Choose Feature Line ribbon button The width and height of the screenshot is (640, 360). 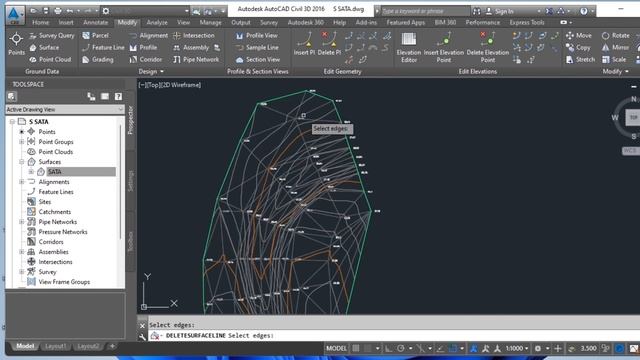click(x=103, y=48)
